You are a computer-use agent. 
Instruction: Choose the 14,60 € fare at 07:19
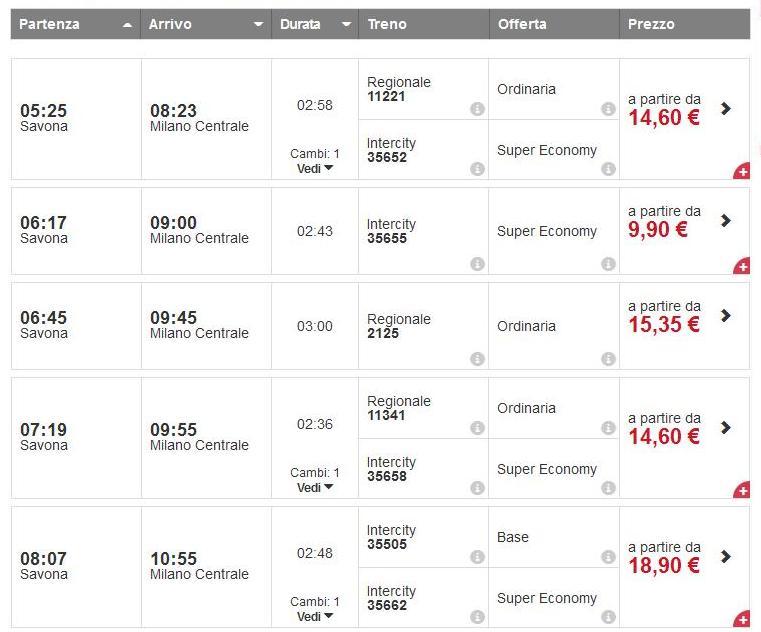[664, 437]
